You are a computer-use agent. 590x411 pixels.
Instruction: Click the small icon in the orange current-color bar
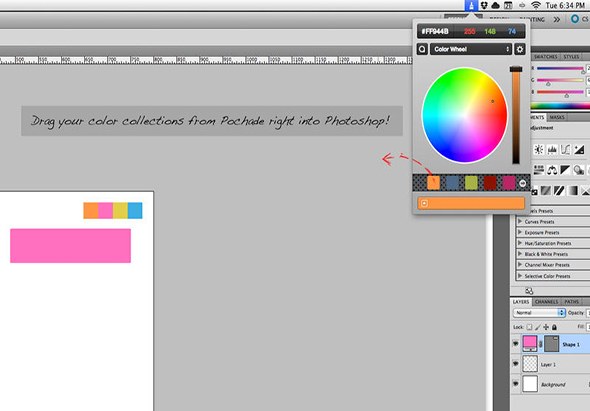point(424,203)
